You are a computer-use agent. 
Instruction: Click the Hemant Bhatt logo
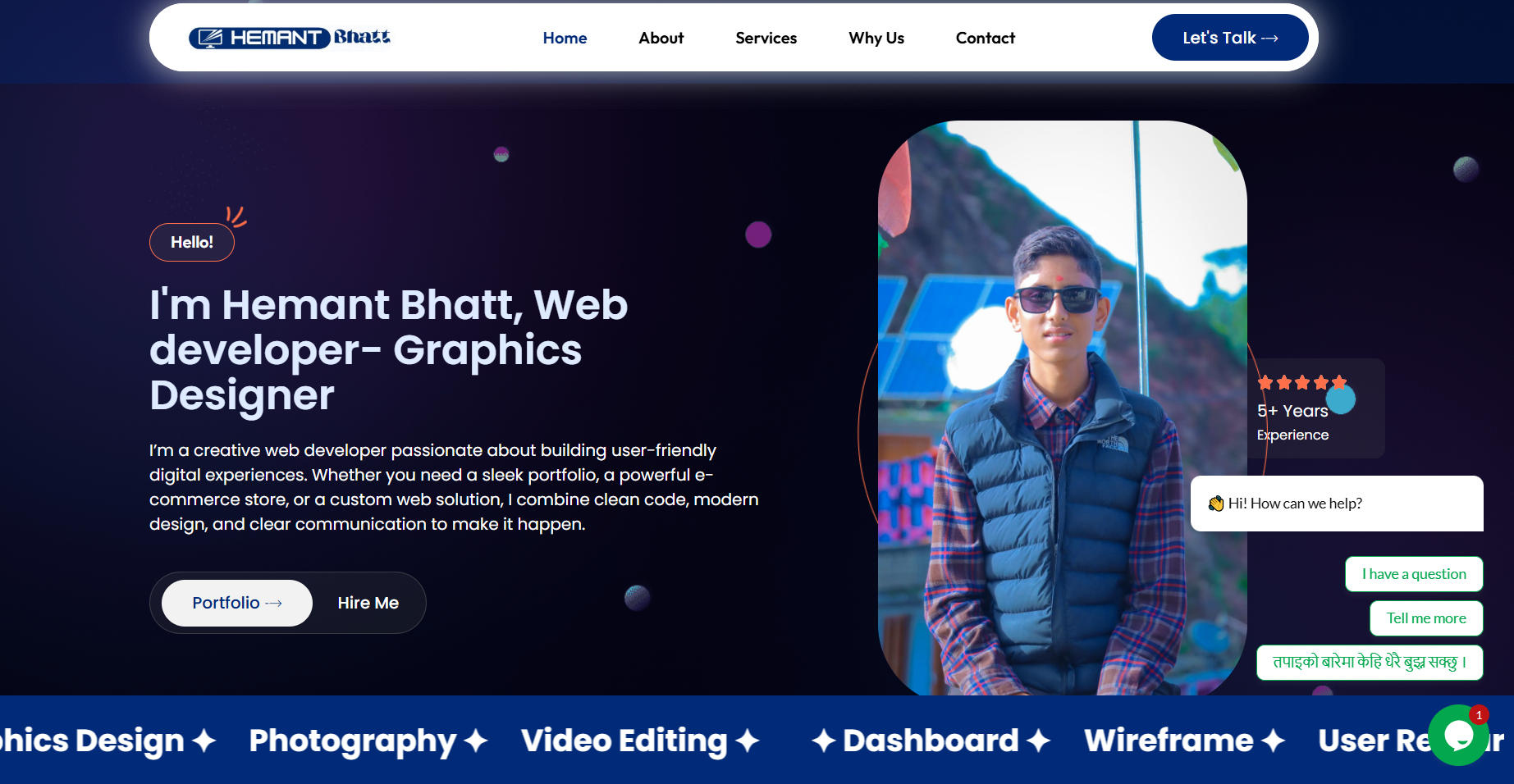point(290,38)
